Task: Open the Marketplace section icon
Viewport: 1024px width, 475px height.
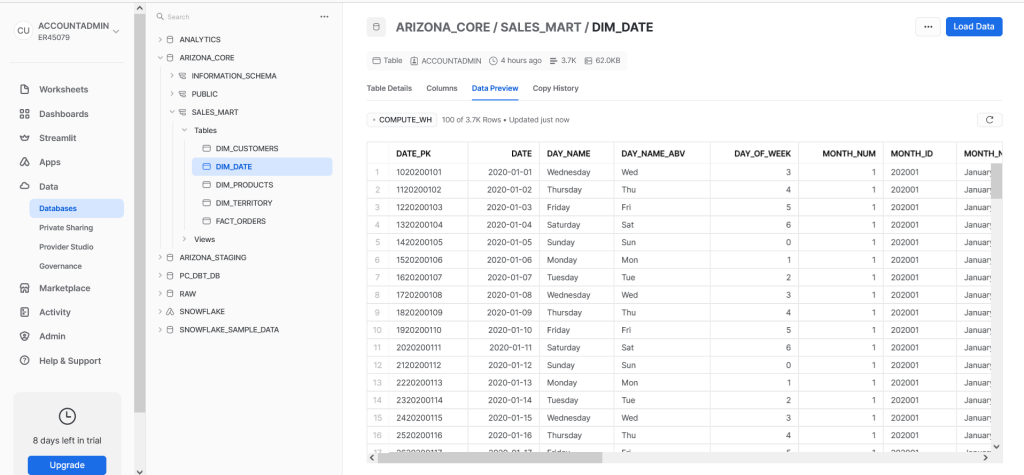Action: (x=26, y=288)
